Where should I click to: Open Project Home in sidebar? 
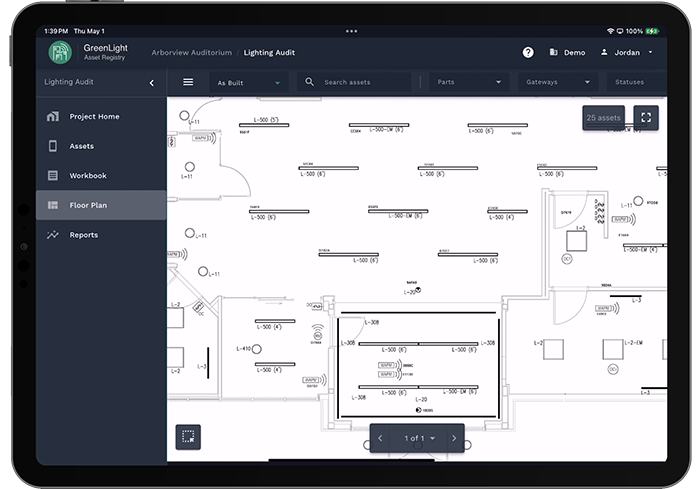point(94,117)
